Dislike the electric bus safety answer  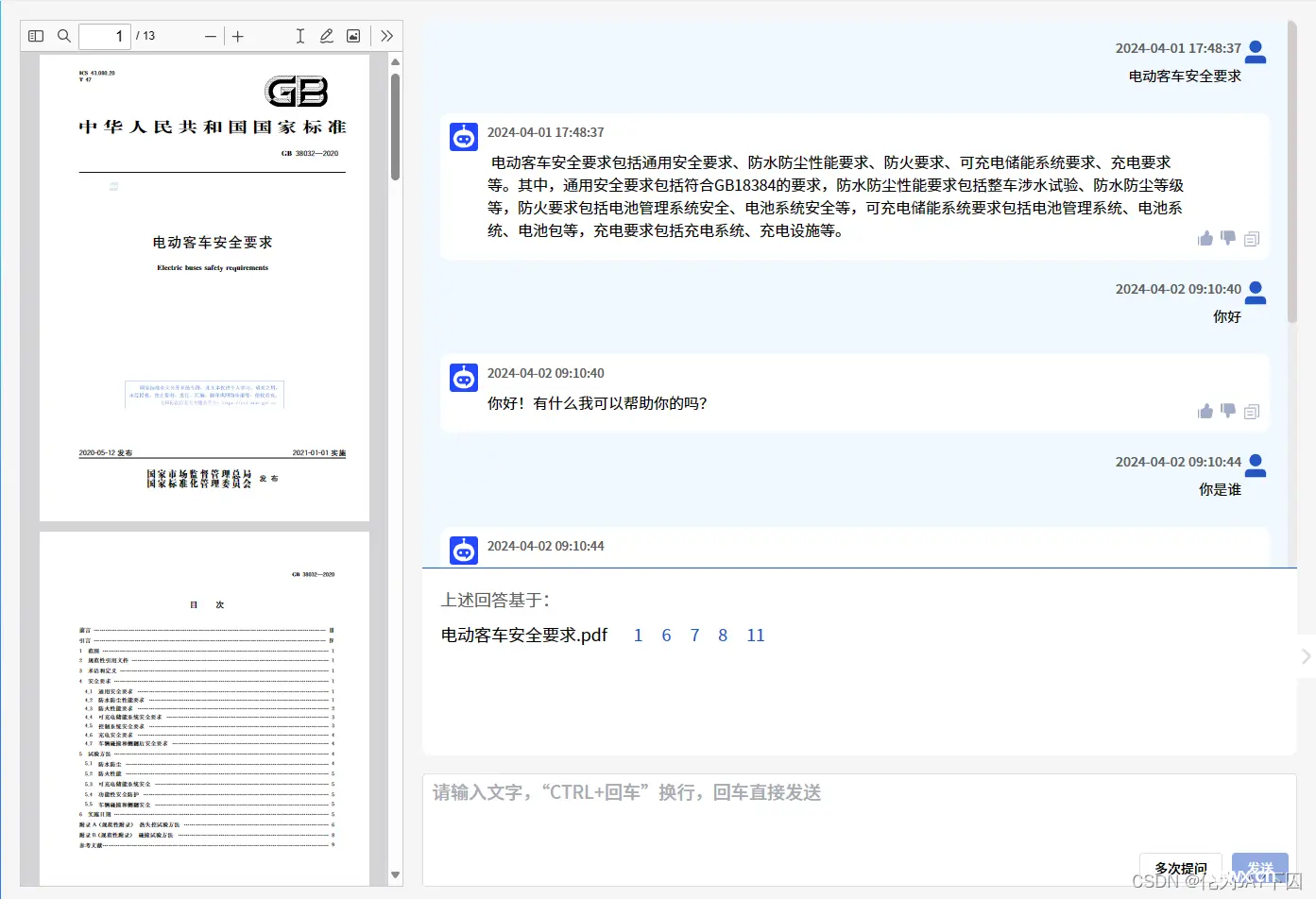(1228, 239)
